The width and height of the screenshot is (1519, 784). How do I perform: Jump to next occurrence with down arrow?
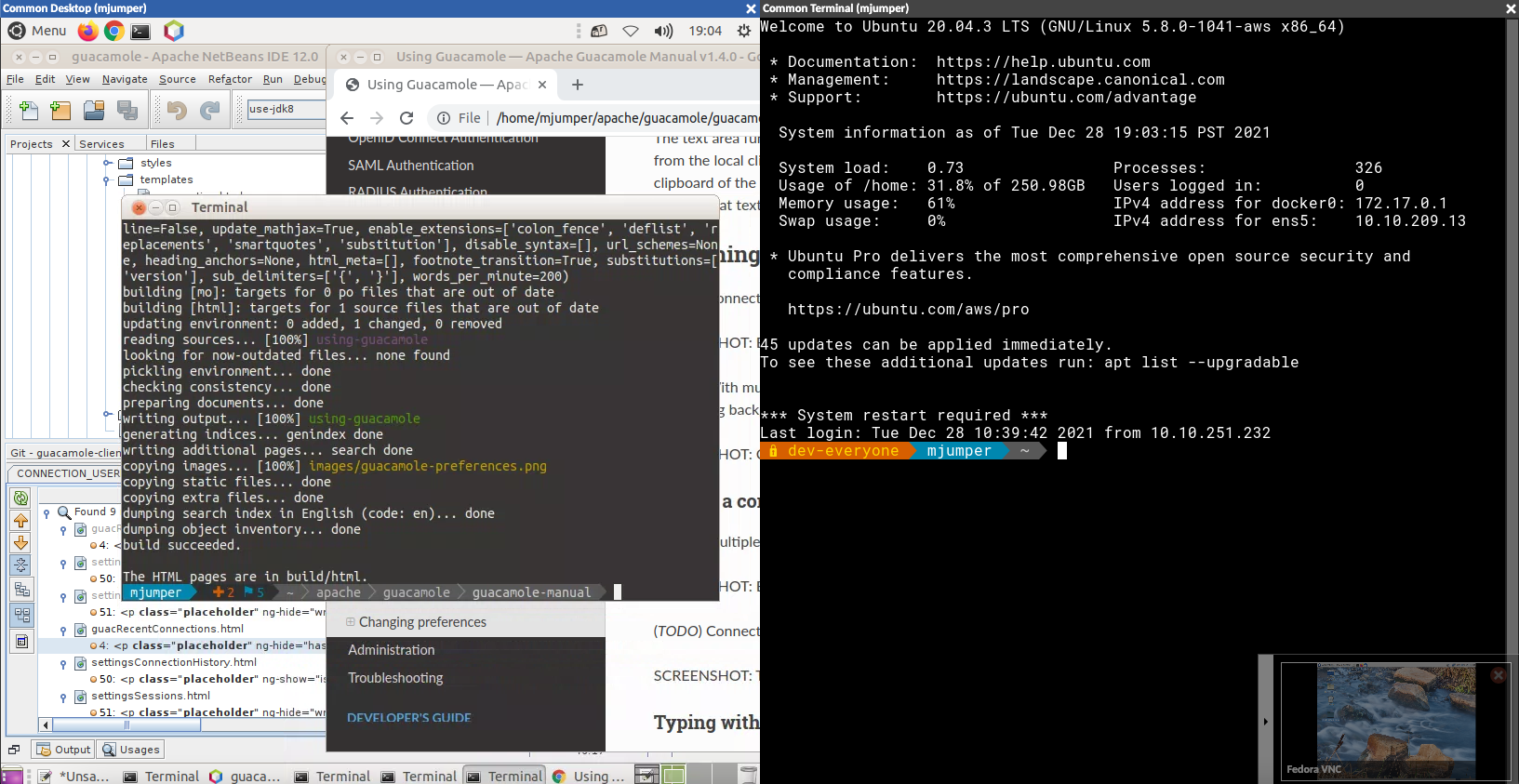tap(21, 543)
